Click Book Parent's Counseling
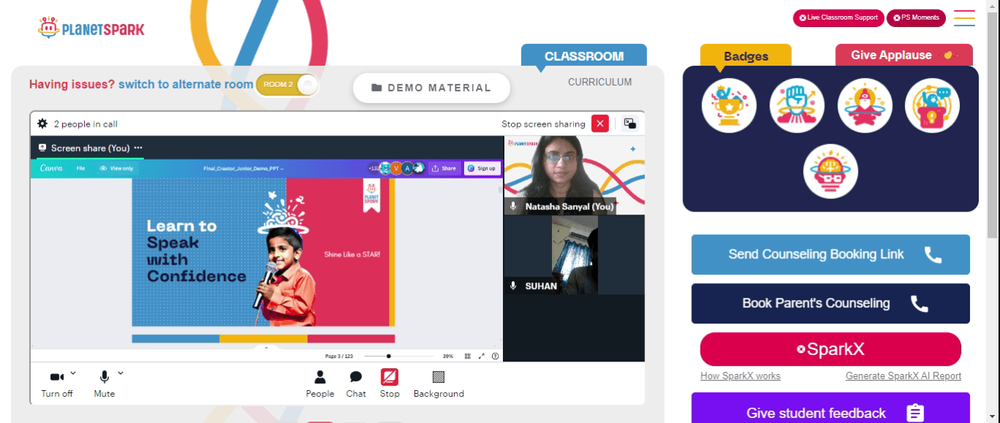The height and width of the screenshot is (423, 1000). point(830,304)
